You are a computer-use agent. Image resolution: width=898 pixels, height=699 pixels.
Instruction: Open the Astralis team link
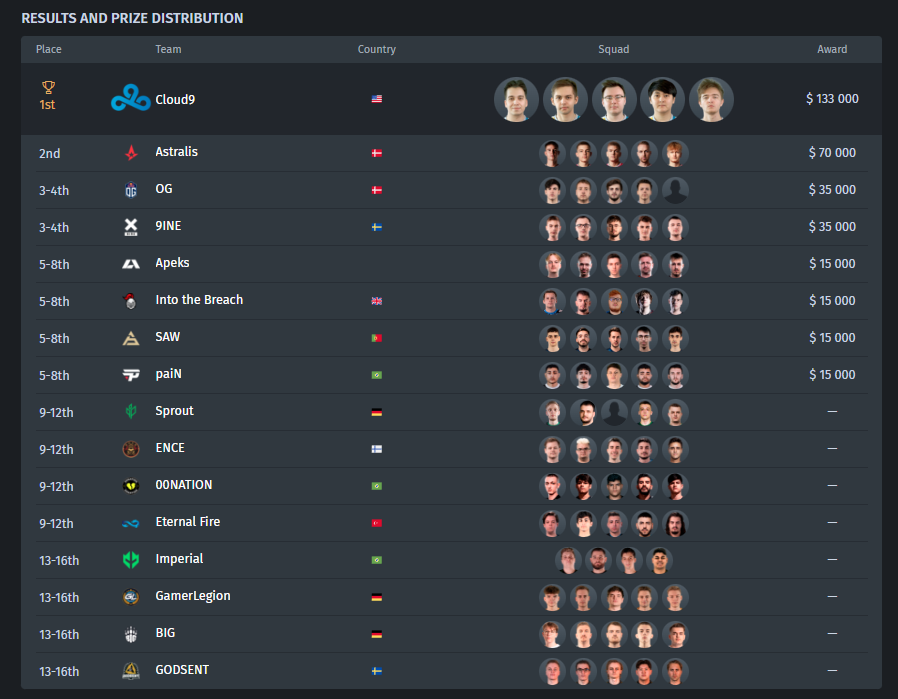pos(176,152)
